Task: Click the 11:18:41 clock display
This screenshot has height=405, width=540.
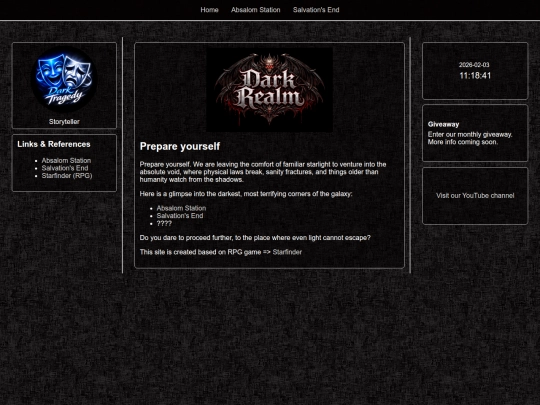Action: [x=475, y=76]
